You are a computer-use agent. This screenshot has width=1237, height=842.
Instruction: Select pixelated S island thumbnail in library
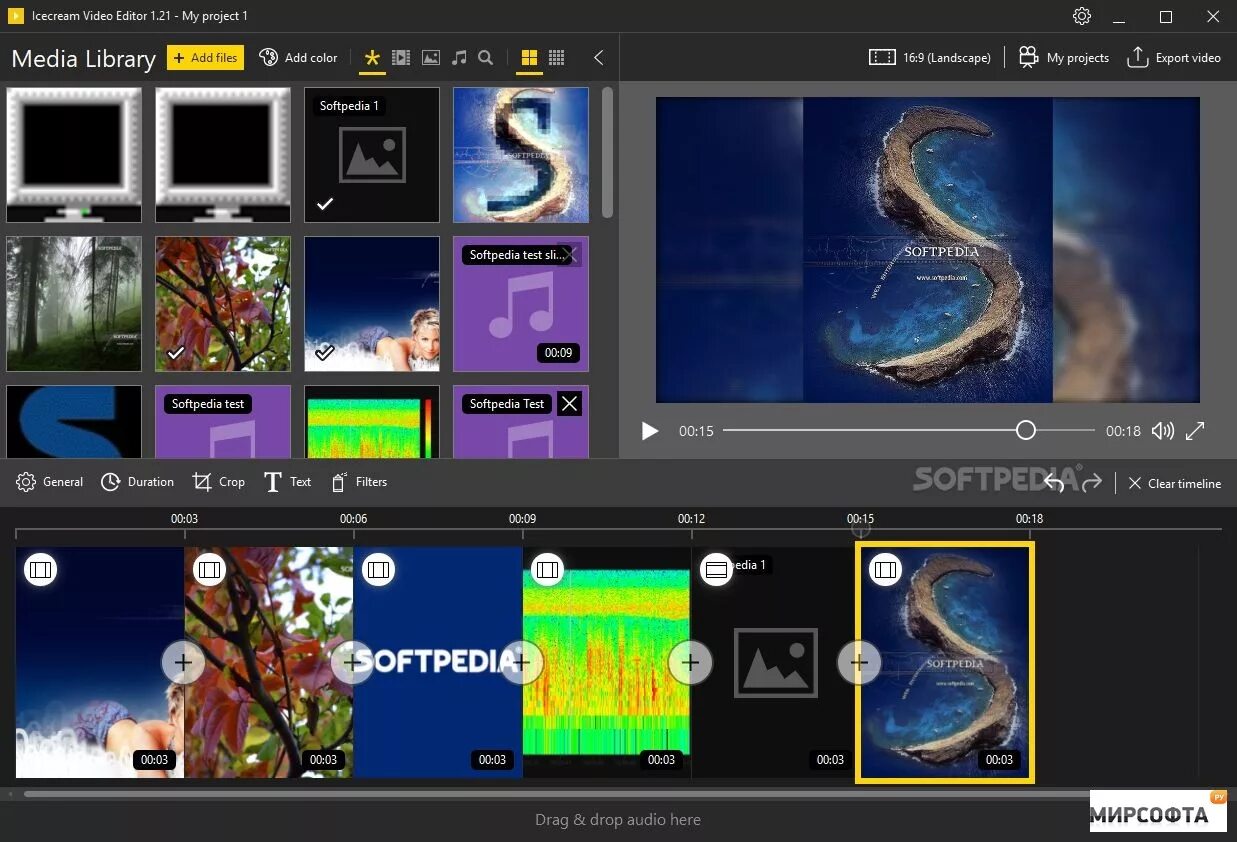pos(521,155)
